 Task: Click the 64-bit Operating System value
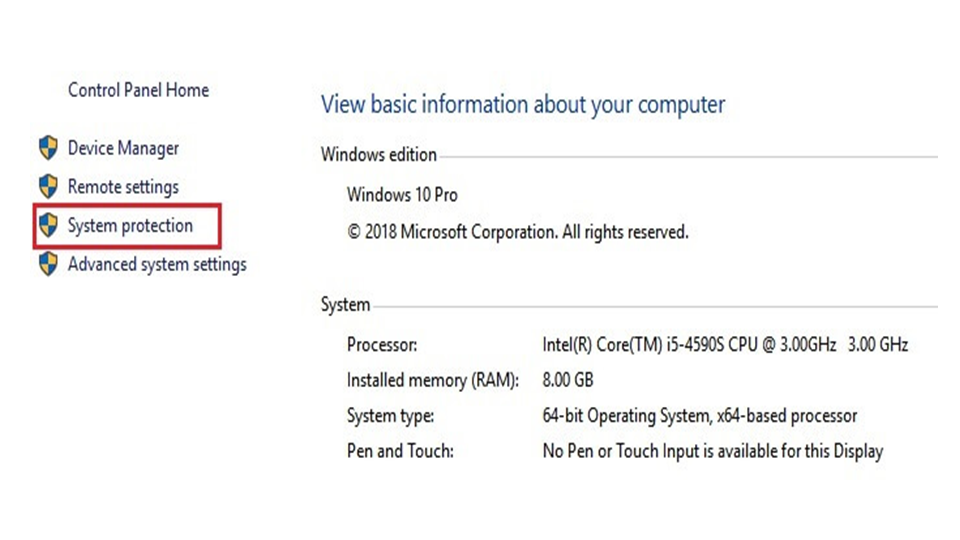coord(700,416)
